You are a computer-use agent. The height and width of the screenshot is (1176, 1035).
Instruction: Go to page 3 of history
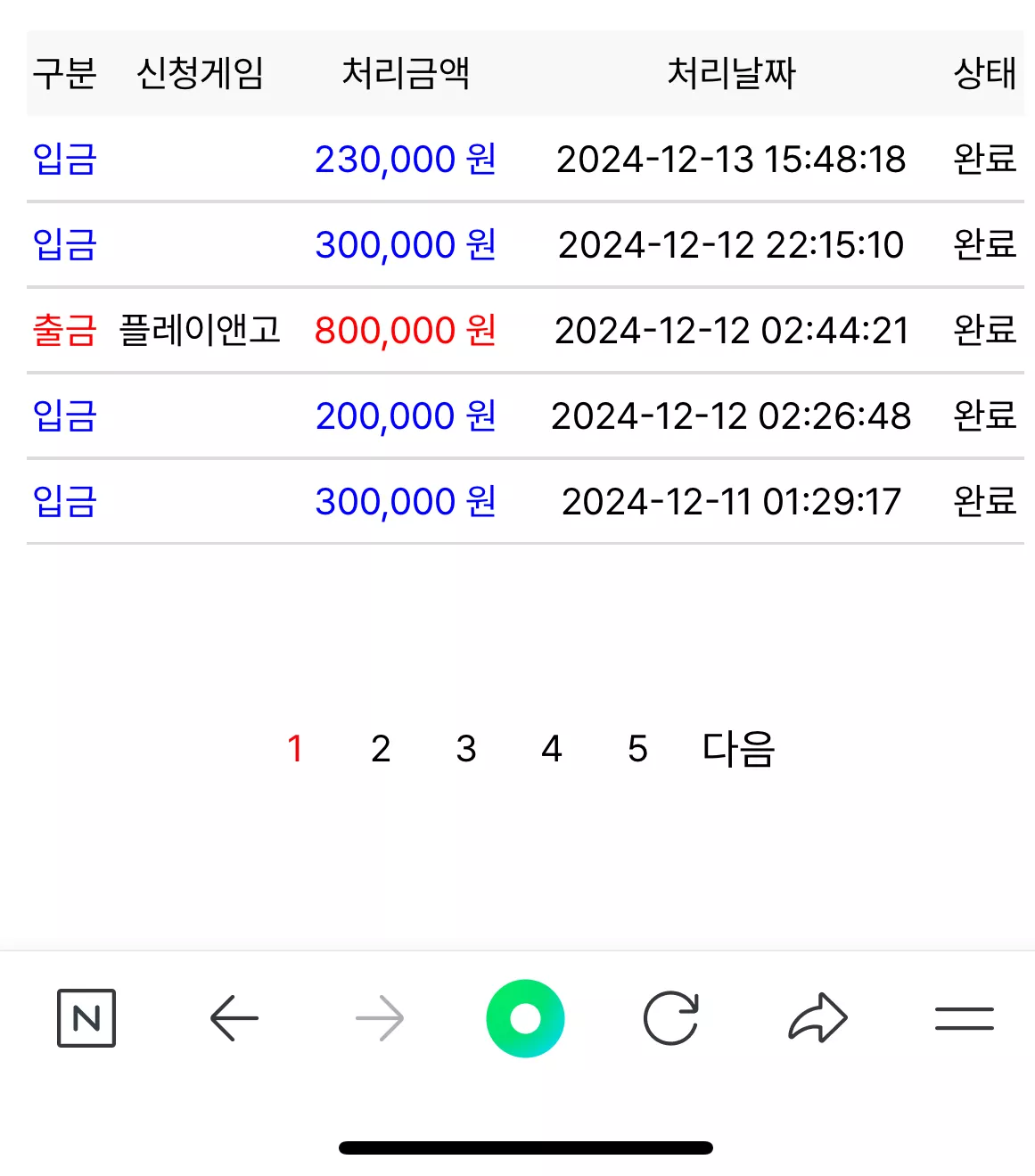[x=466, y=749]
